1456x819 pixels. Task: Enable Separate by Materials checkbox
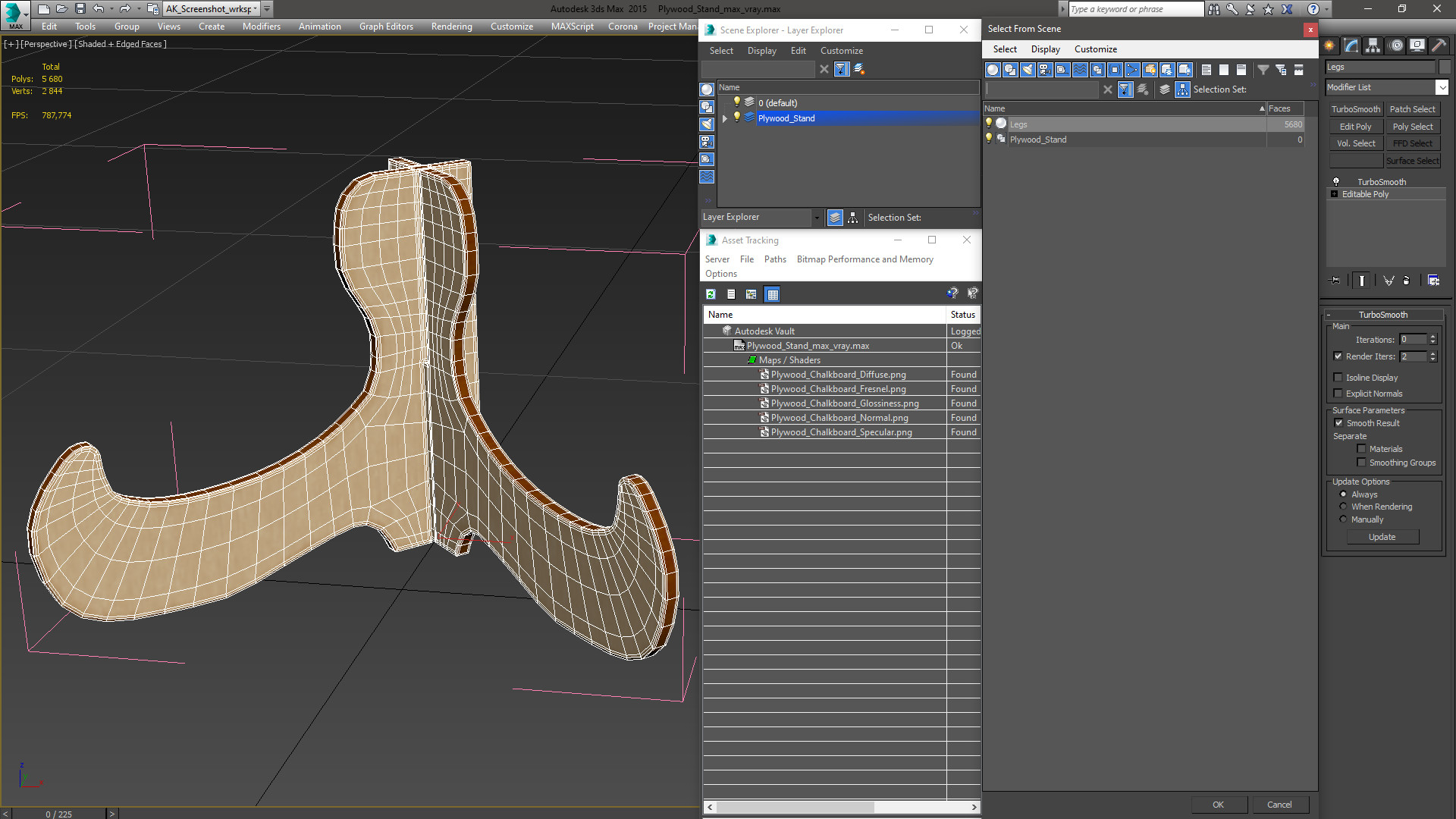pyautogui.click(x=1361, y=449)
